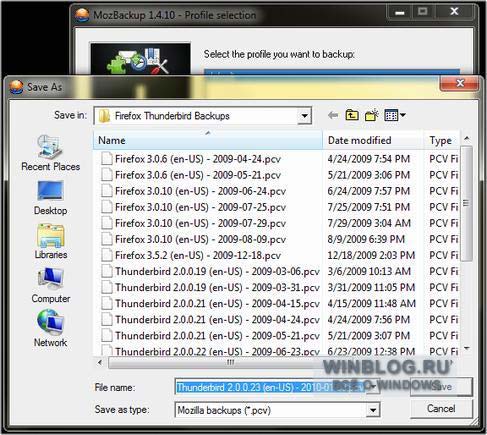Viewport: 487px width, 435px height.
Task: Open the Save as type dropdown arrow
Action: [x=373, y=410]
